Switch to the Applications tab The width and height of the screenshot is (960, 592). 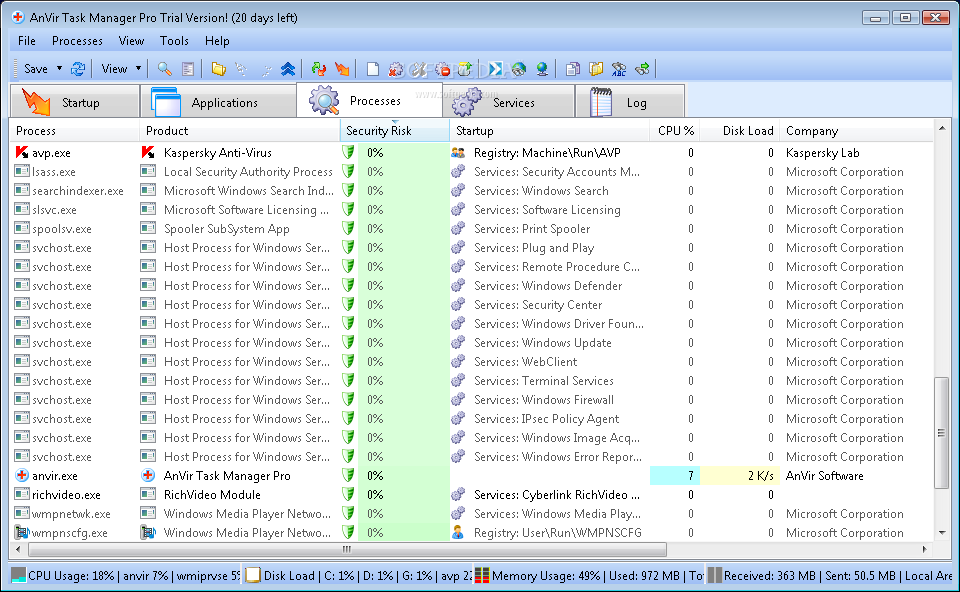pos(218,102)
